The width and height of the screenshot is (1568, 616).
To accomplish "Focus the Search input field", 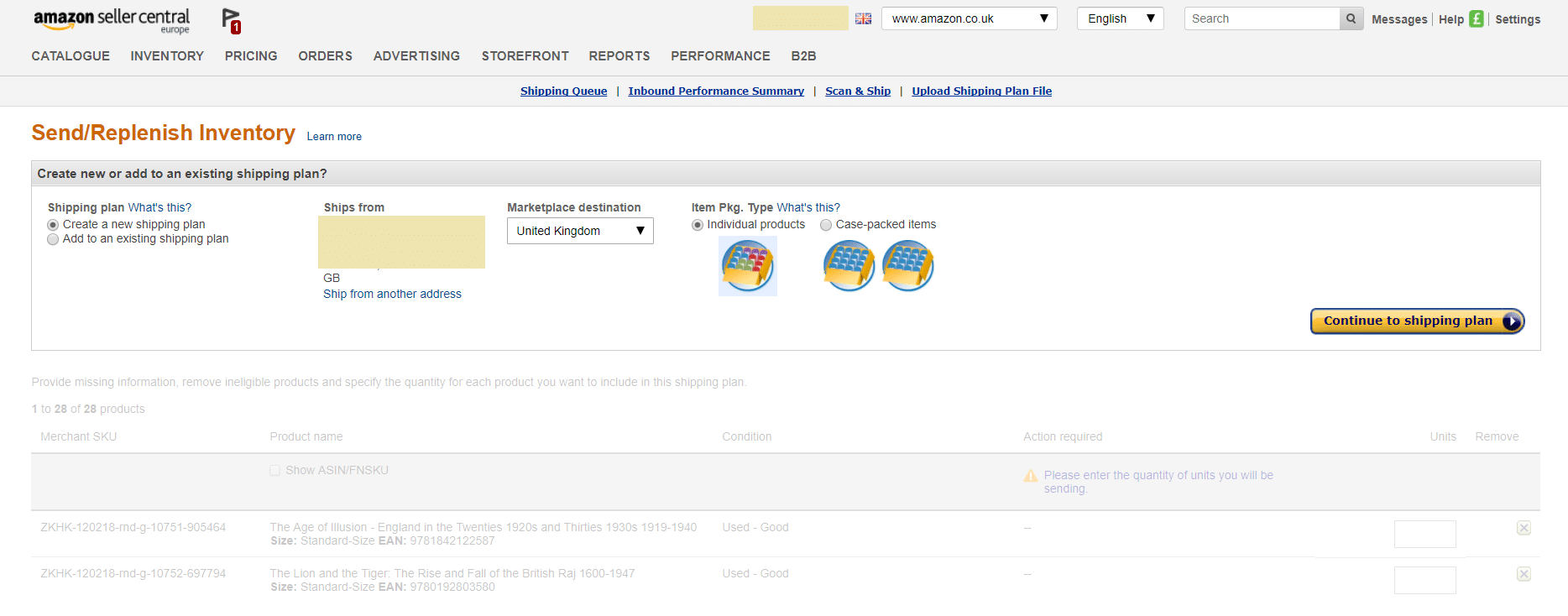I will (1262, 18).
